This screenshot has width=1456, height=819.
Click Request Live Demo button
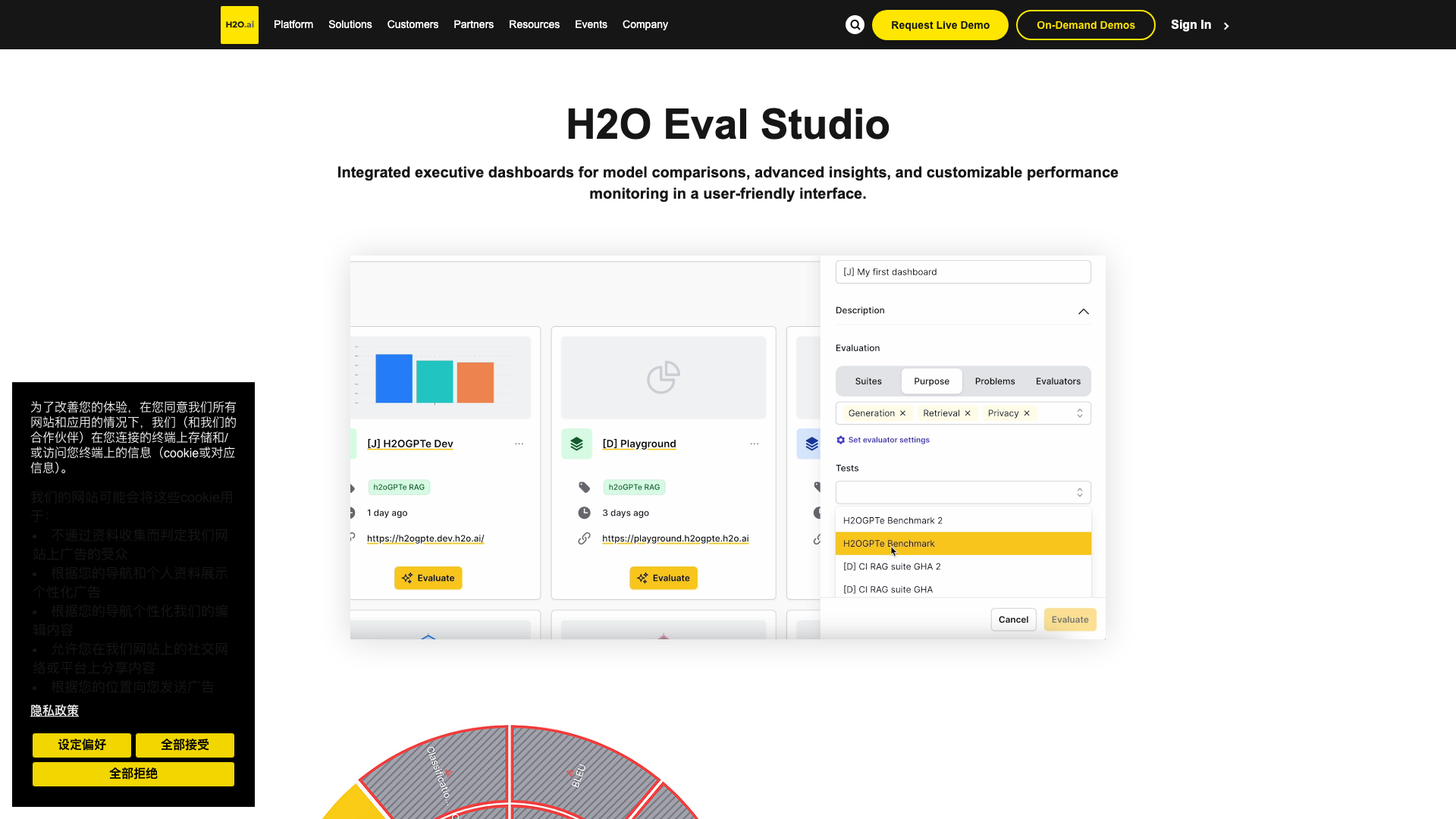tap(940, 25)
